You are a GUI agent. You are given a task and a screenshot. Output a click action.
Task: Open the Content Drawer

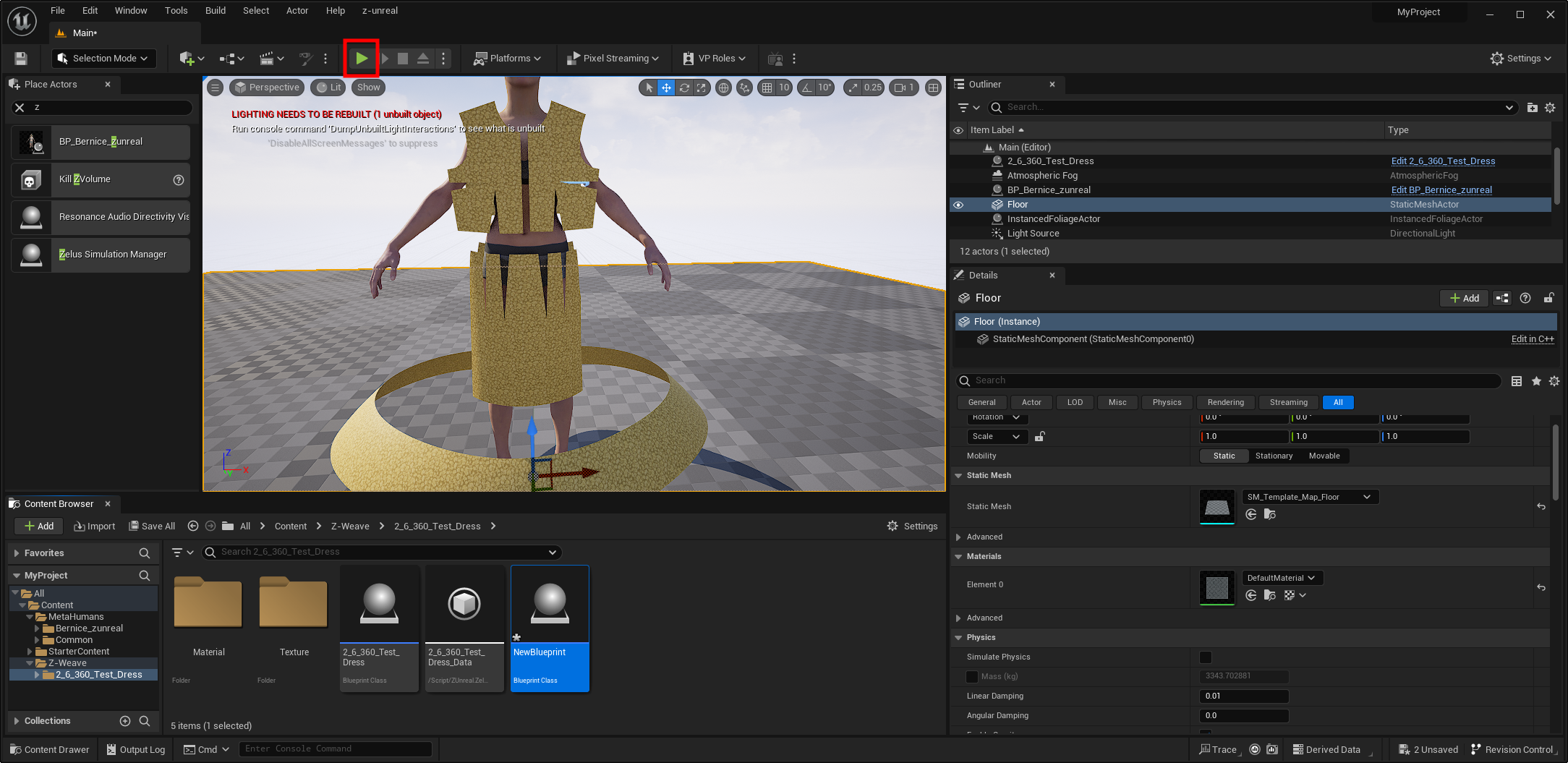coord(50,749)
